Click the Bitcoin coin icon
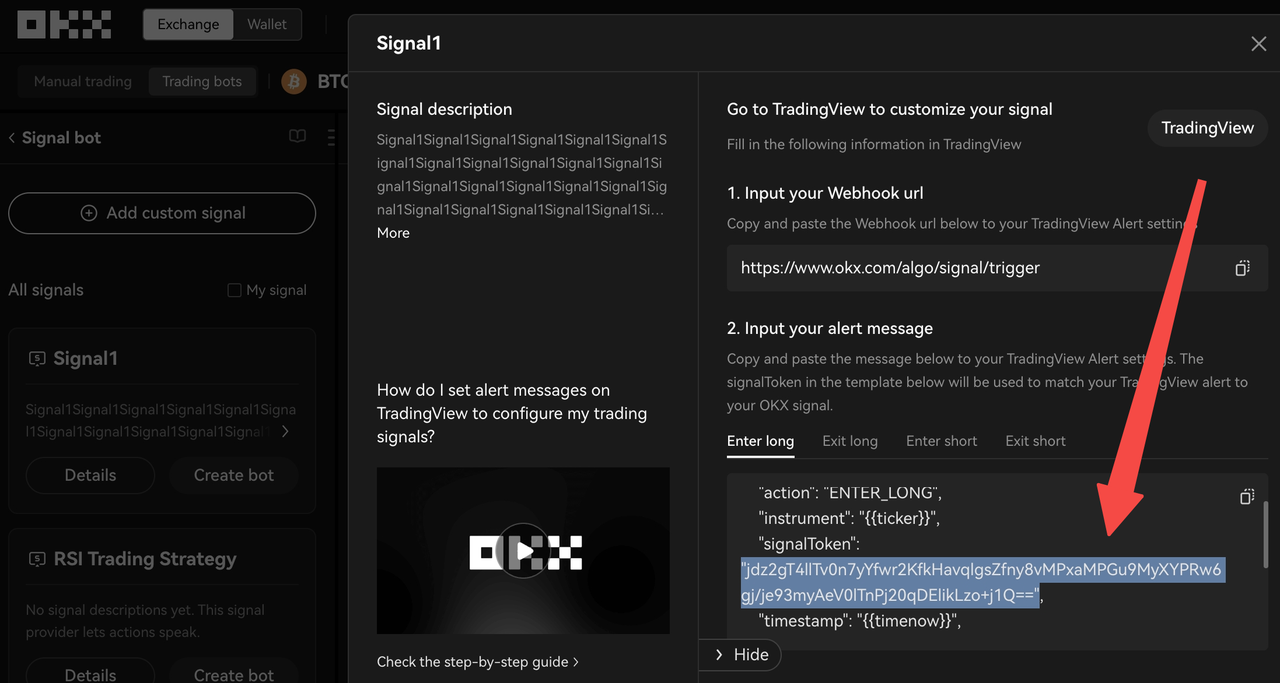Image resolution: width=1280 pixels, height=683 pixels. (292, 81)
